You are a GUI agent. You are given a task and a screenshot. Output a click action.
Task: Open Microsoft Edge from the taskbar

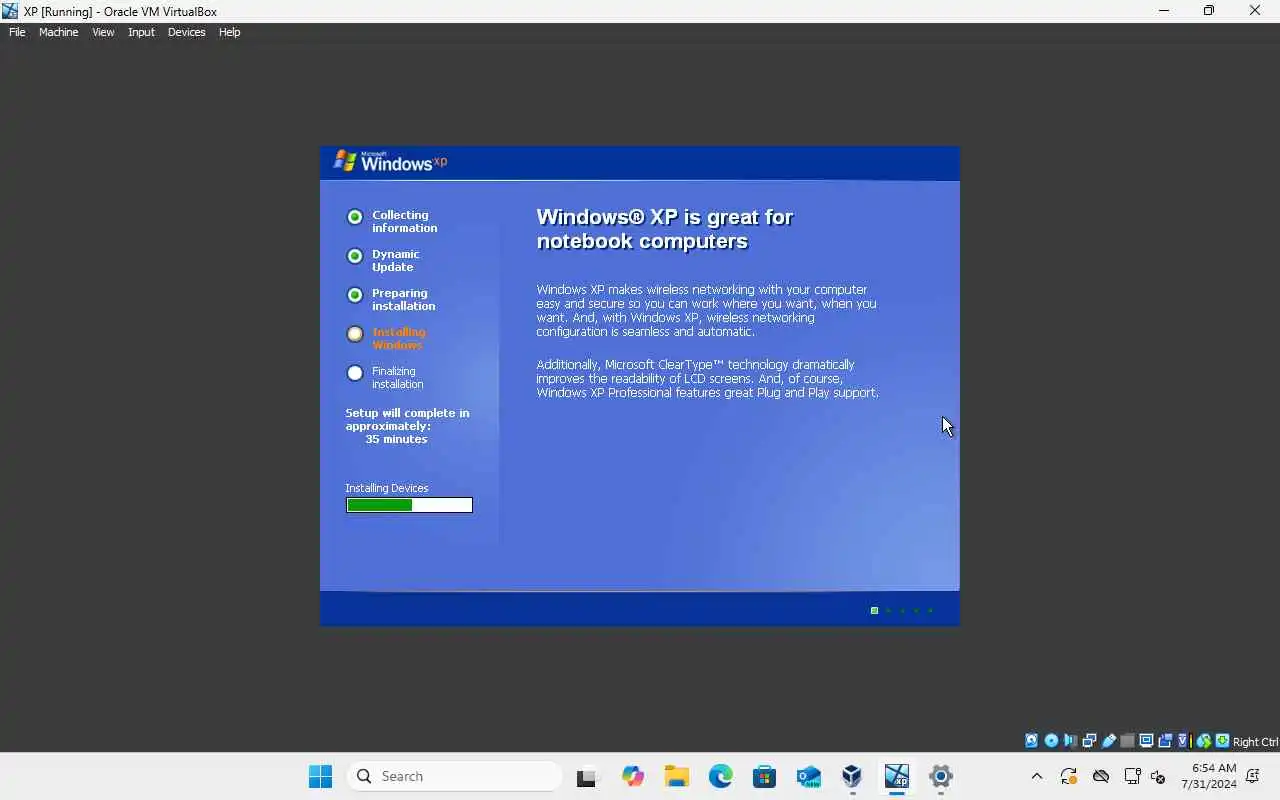point(720,776)
